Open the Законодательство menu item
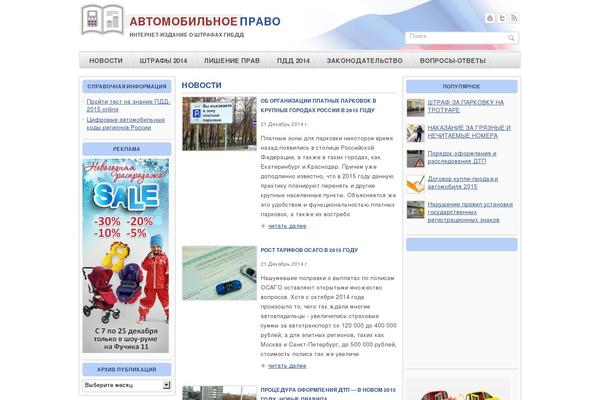 click(365, 60)
